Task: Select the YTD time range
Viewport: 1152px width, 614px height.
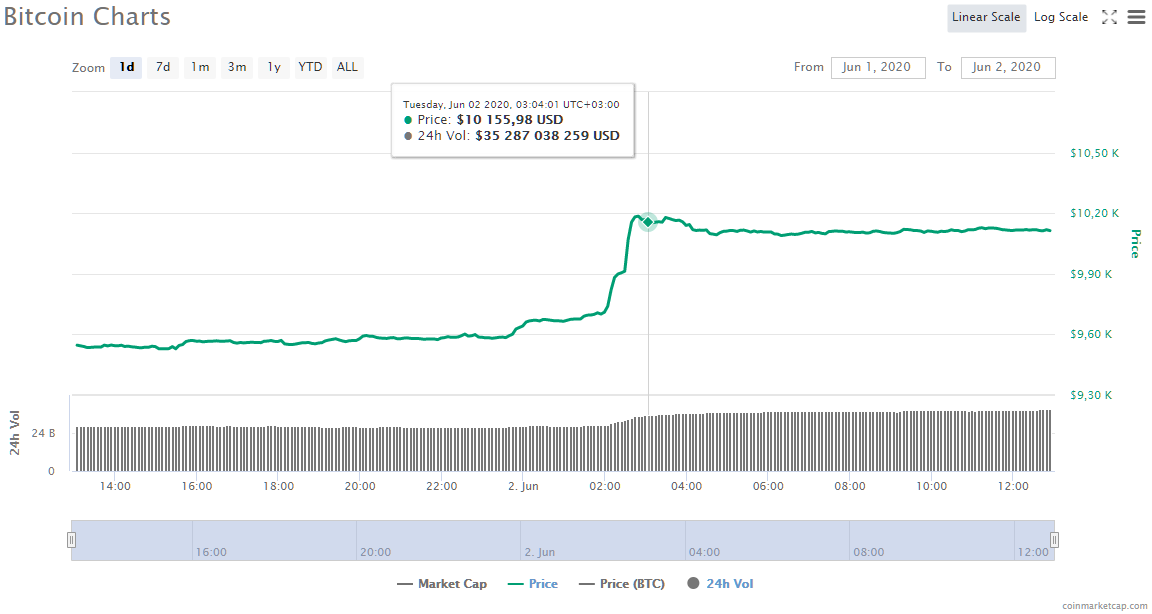Action: 309,67
